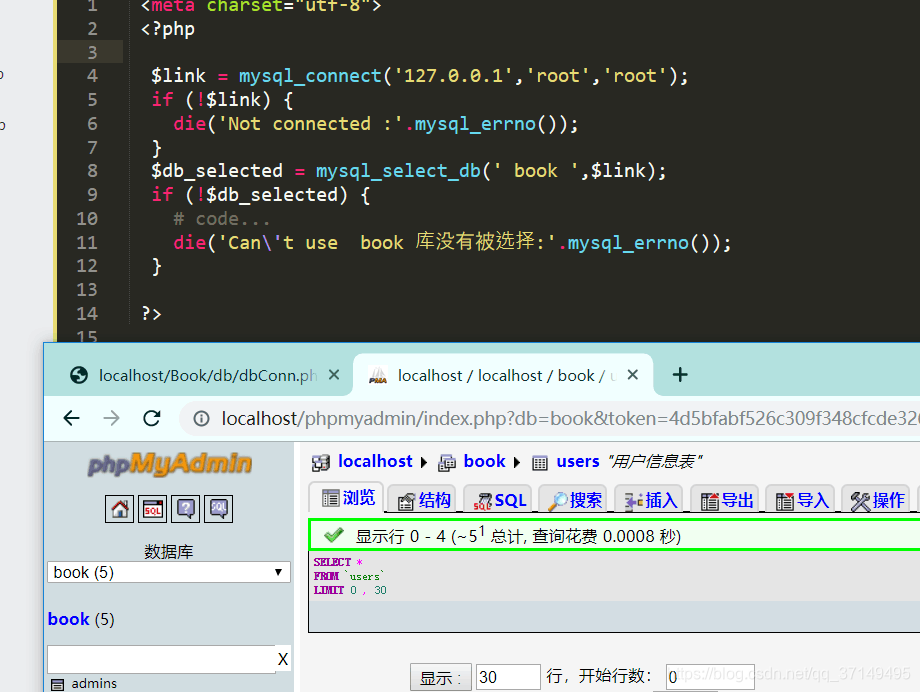
Task: Click the `users` table name in query
Action: point(364,576)
